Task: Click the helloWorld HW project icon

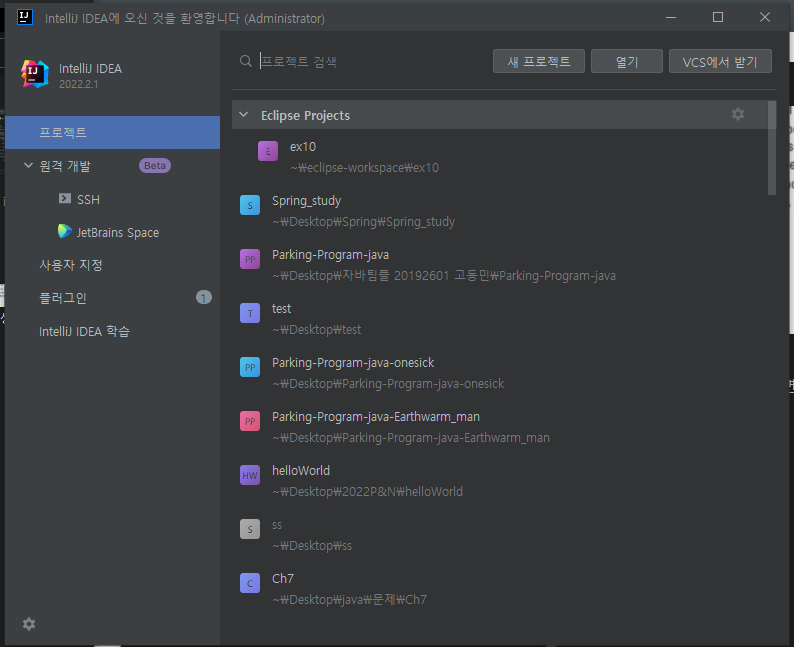Action: [250, 475]
